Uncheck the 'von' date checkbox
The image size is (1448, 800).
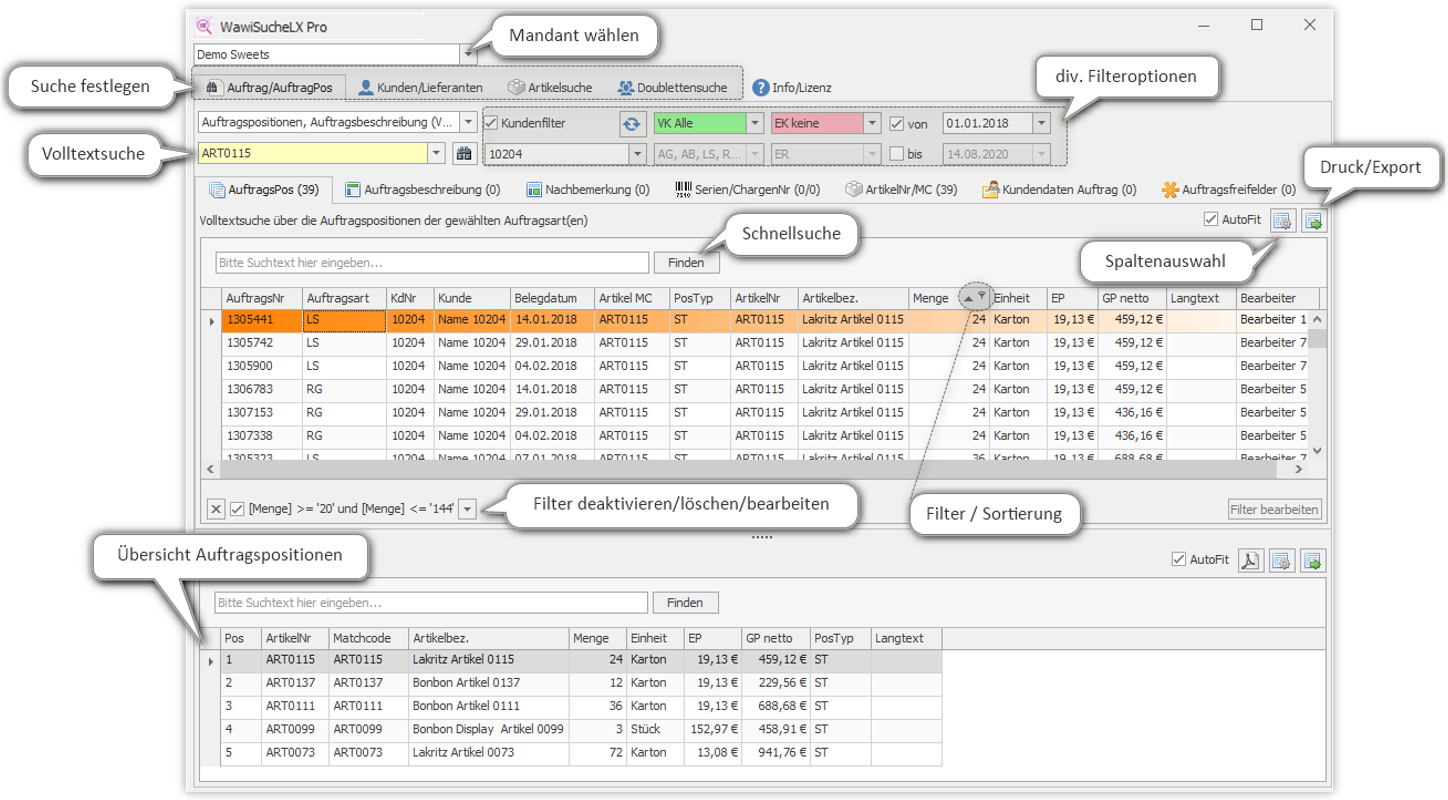pyautogui.click(x=896, y=124)
